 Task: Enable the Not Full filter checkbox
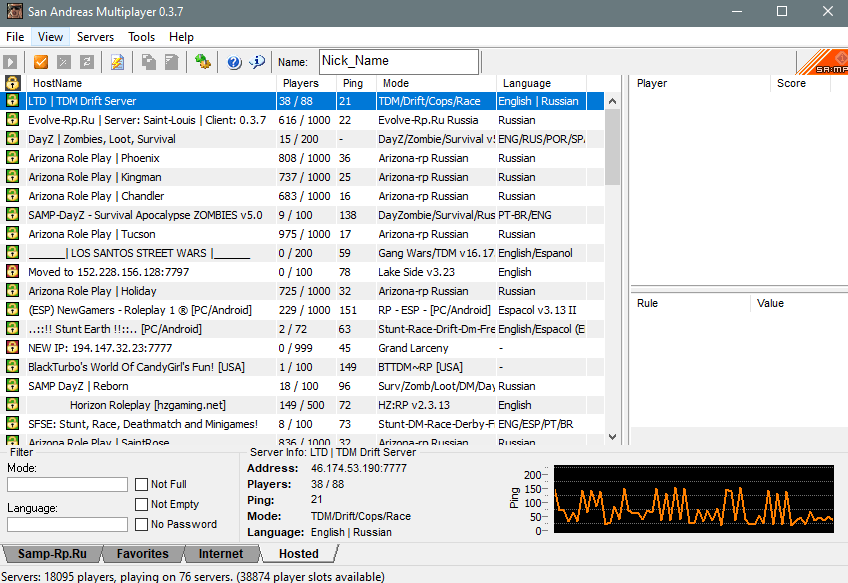click(x=141, y=484)
